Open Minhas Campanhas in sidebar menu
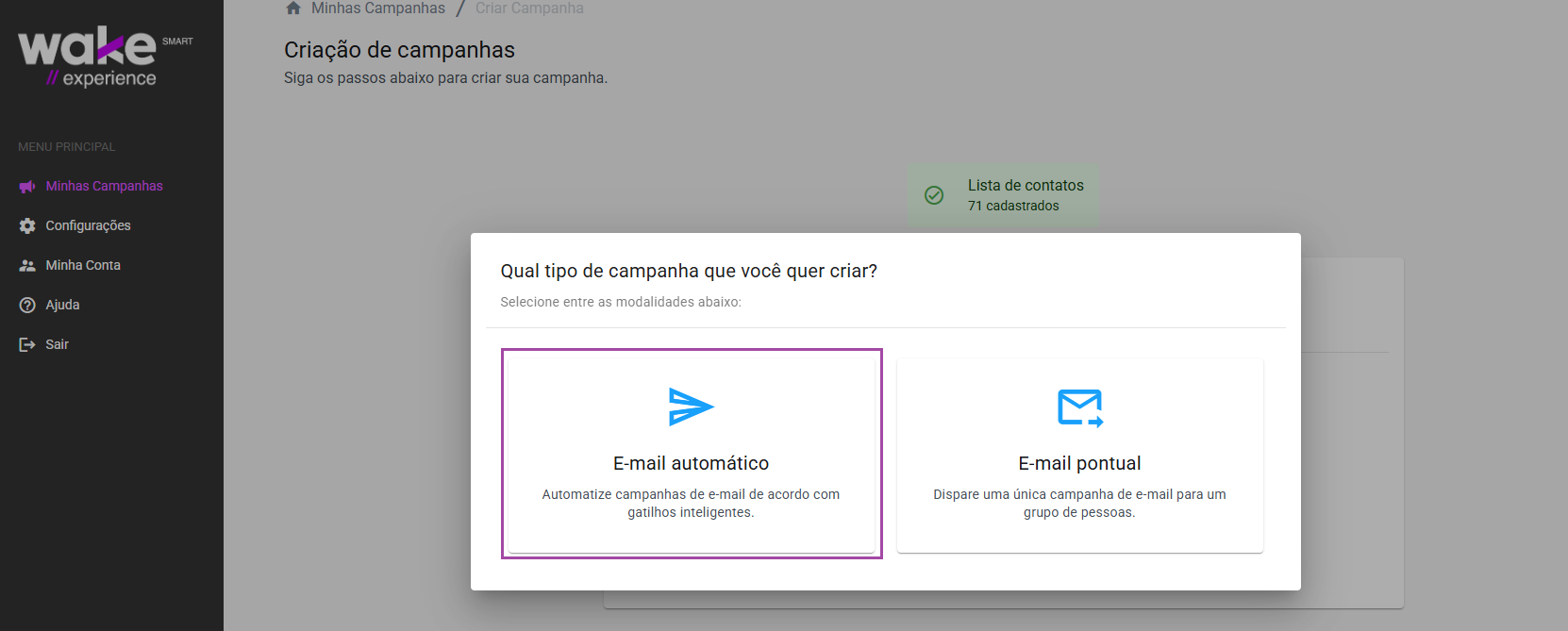This screenshot has width=1568, height=631. coord(104,187)
